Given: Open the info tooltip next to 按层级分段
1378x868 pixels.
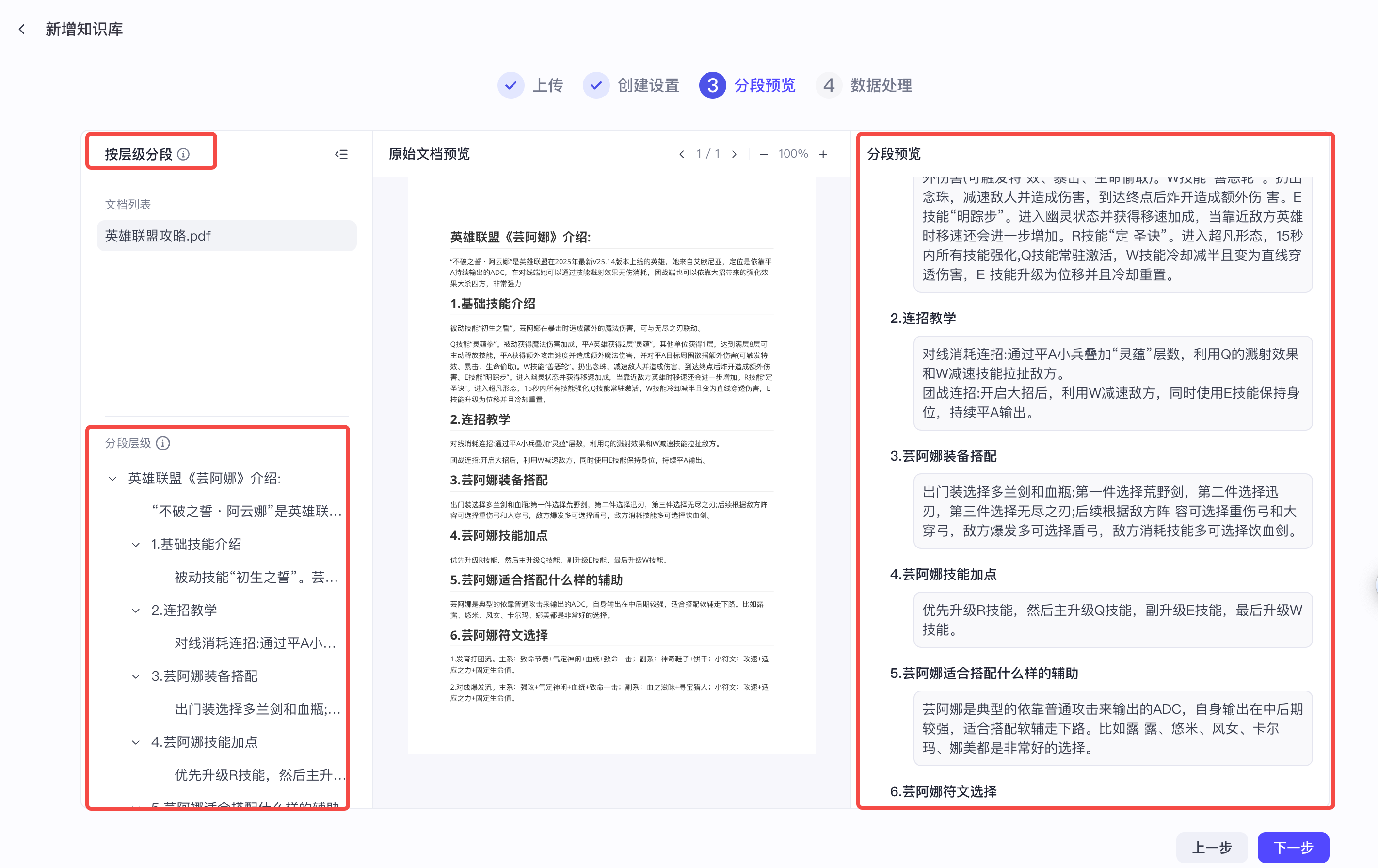Looking at the screenshot, I should (x=183, y=153).
